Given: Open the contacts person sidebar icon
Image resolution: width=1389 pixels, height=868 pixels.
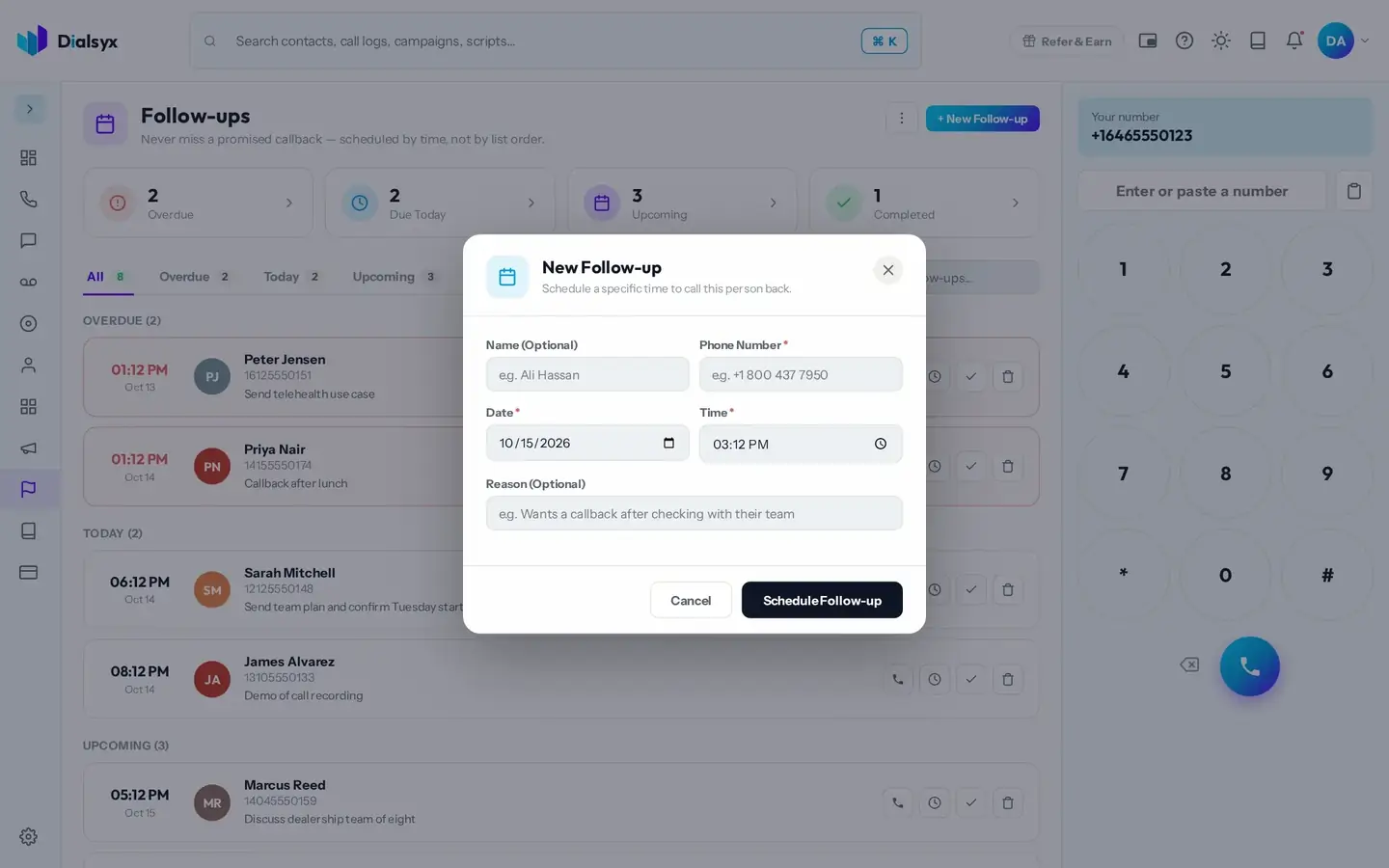Looking at the screenshot, I should (28, 365).
